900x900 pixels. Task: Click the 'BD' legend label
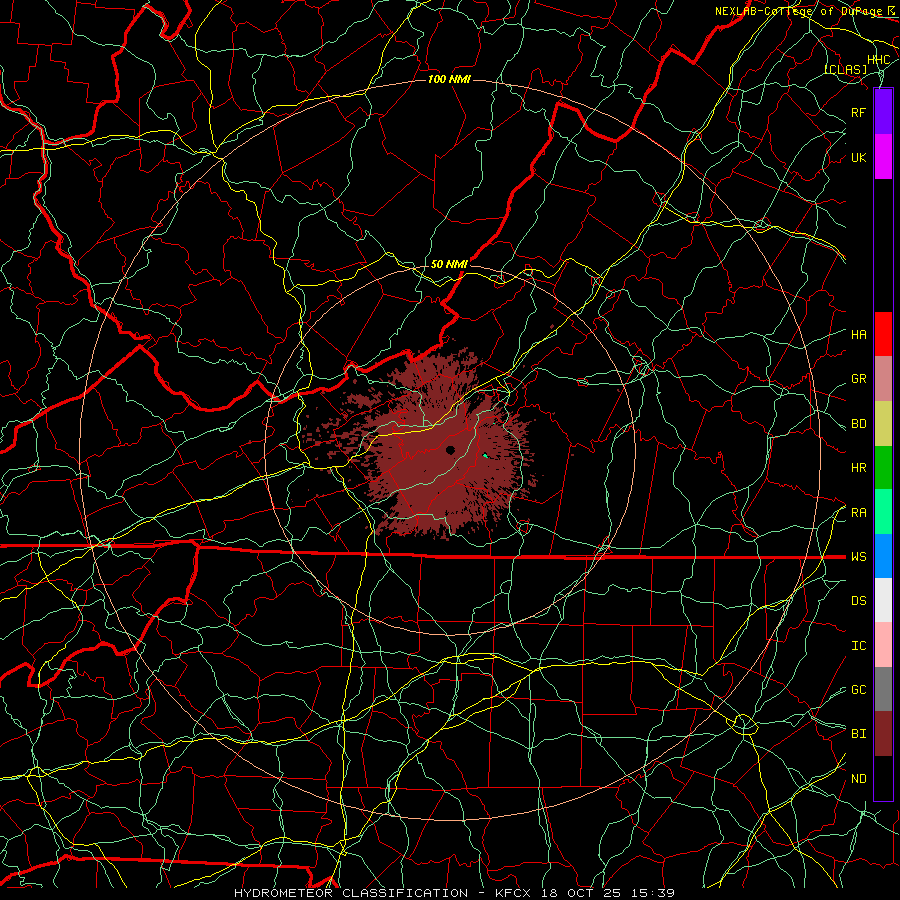859,424
